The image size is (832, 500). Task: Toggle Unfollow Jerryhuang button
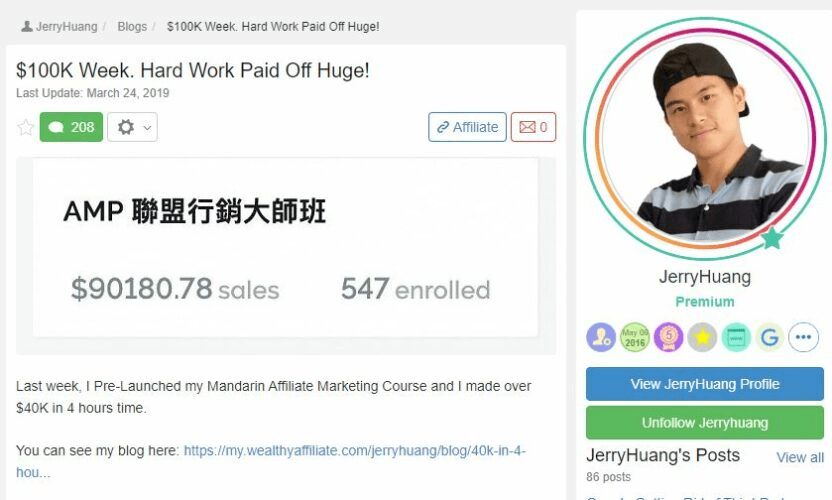[x=705, y=423]
